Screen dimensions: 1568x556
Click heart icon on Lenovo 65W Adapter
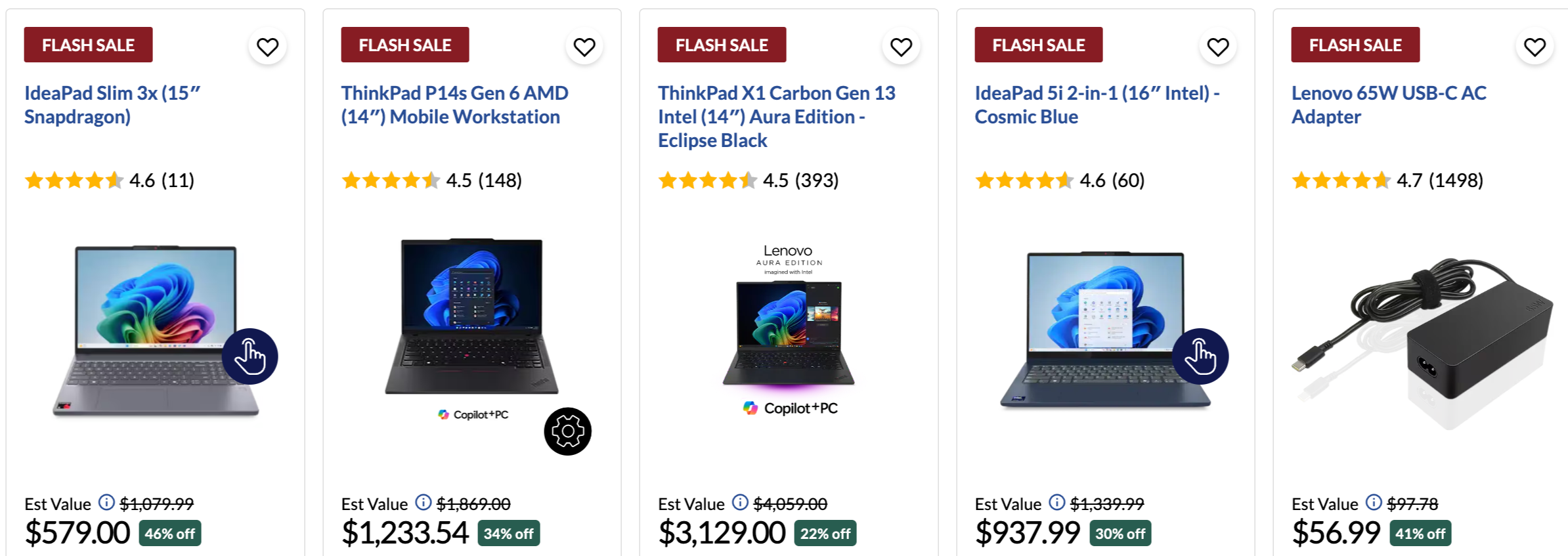point(1535,47)
